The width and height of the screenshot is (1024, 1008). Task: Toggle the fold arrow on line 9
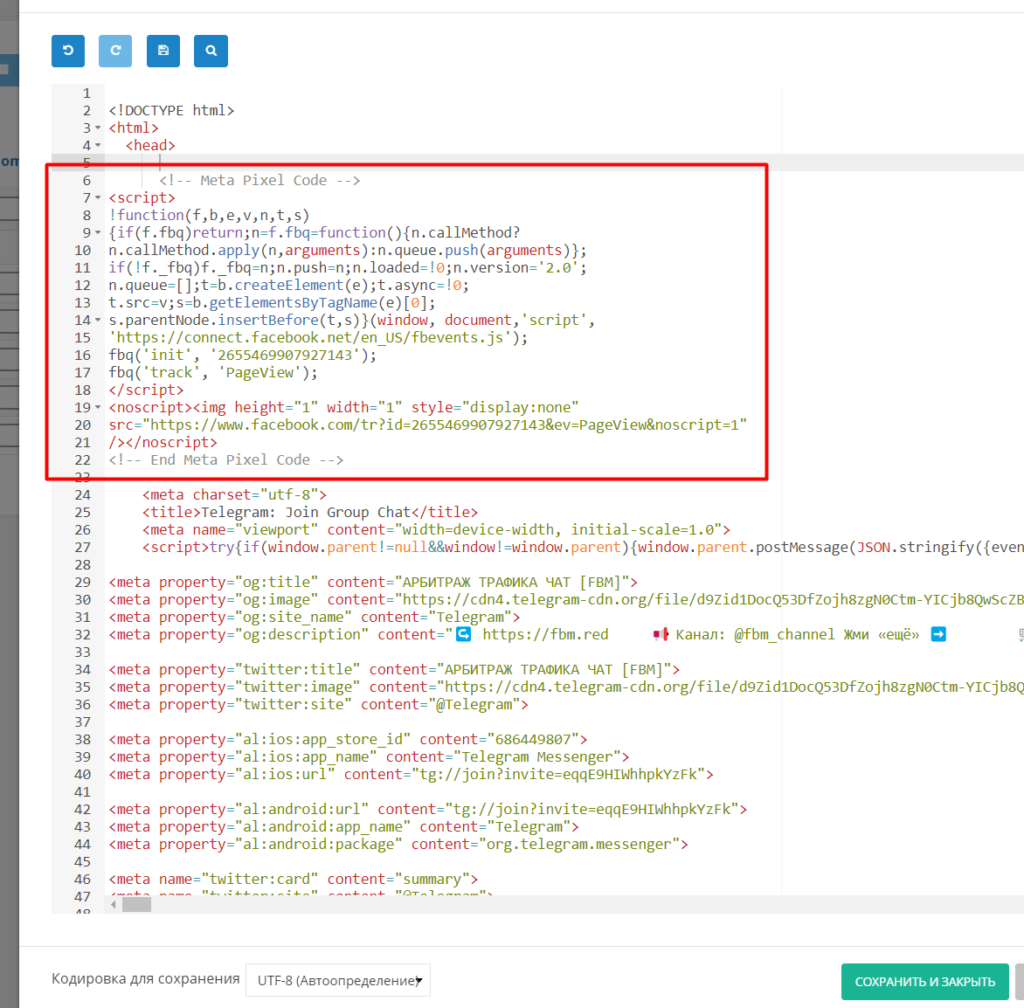(98, 232)
